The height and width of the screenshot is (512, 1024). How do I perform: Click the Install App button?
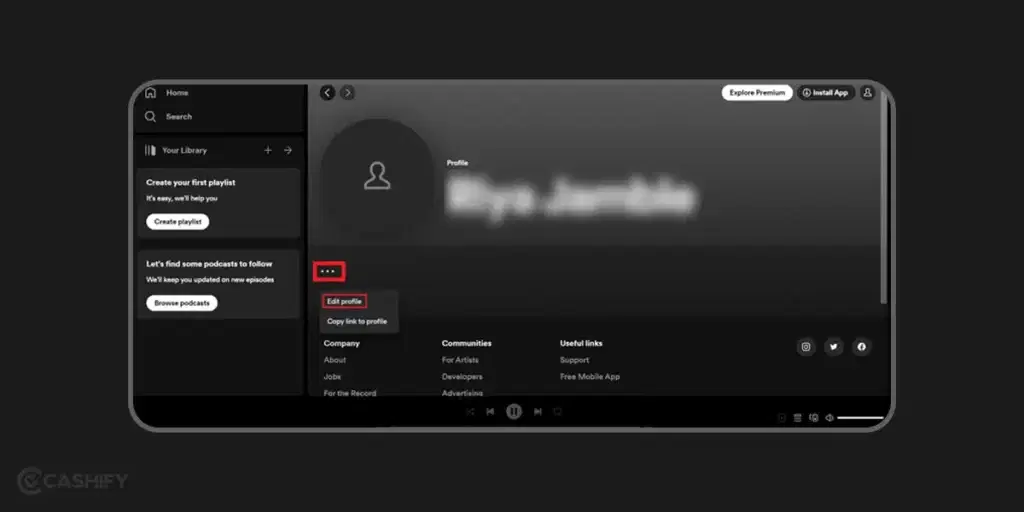(x=825, y=93)
